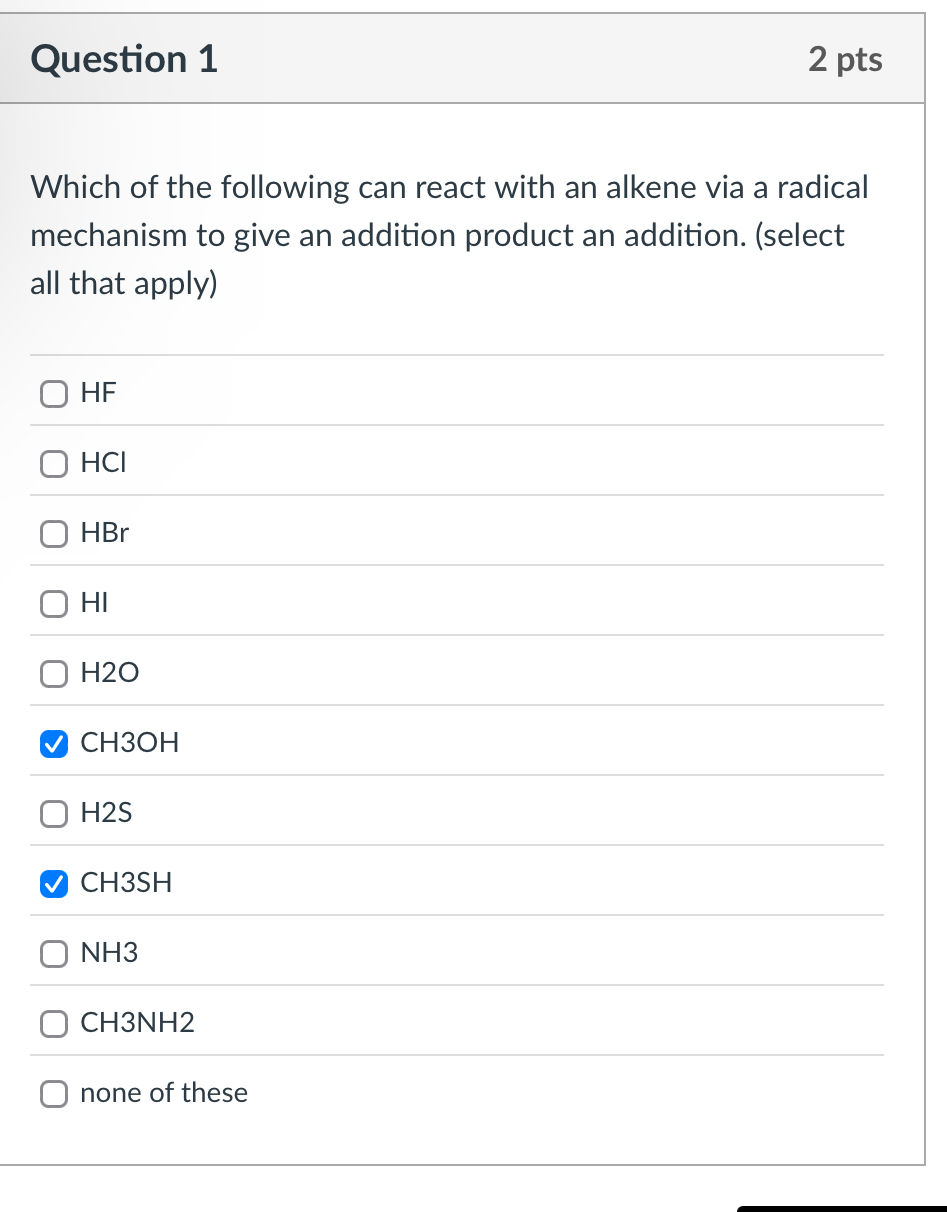947x1212 pixels.
Task: Select the H2S option
Action: (54, 813)
